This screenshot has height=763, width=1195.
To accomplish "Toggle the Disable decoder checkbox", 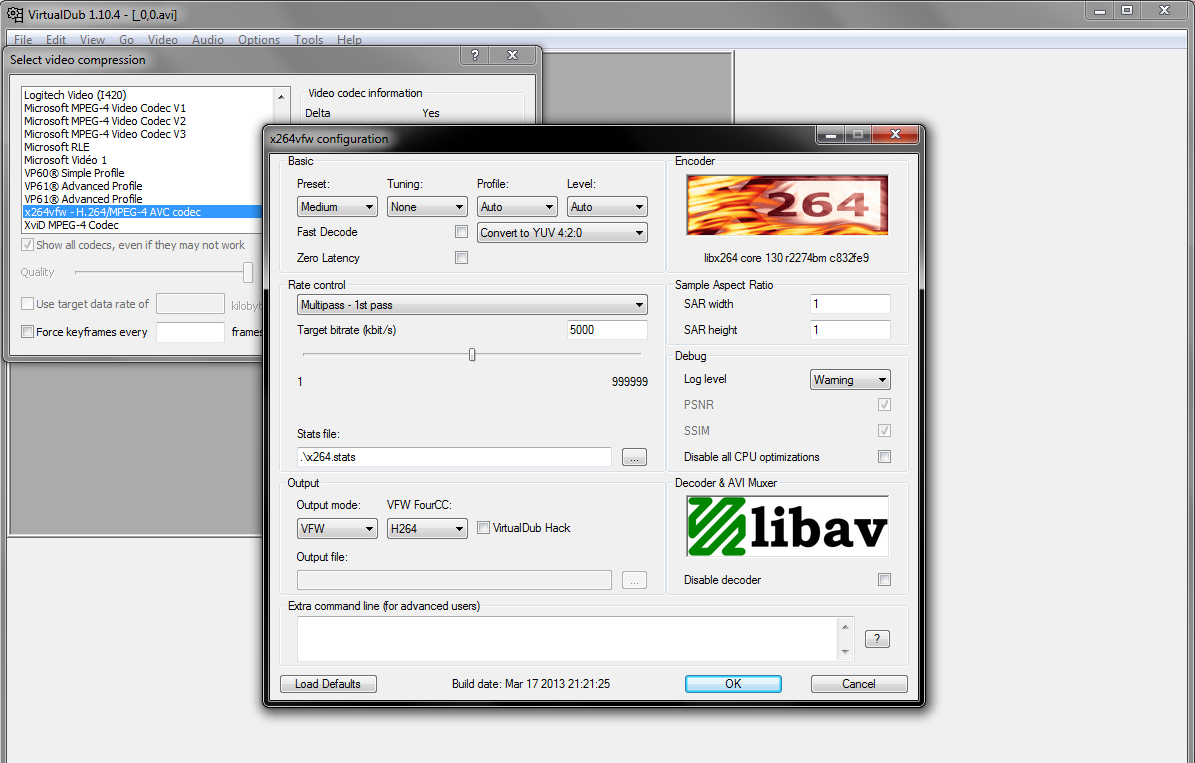I will tap(884, 579).
